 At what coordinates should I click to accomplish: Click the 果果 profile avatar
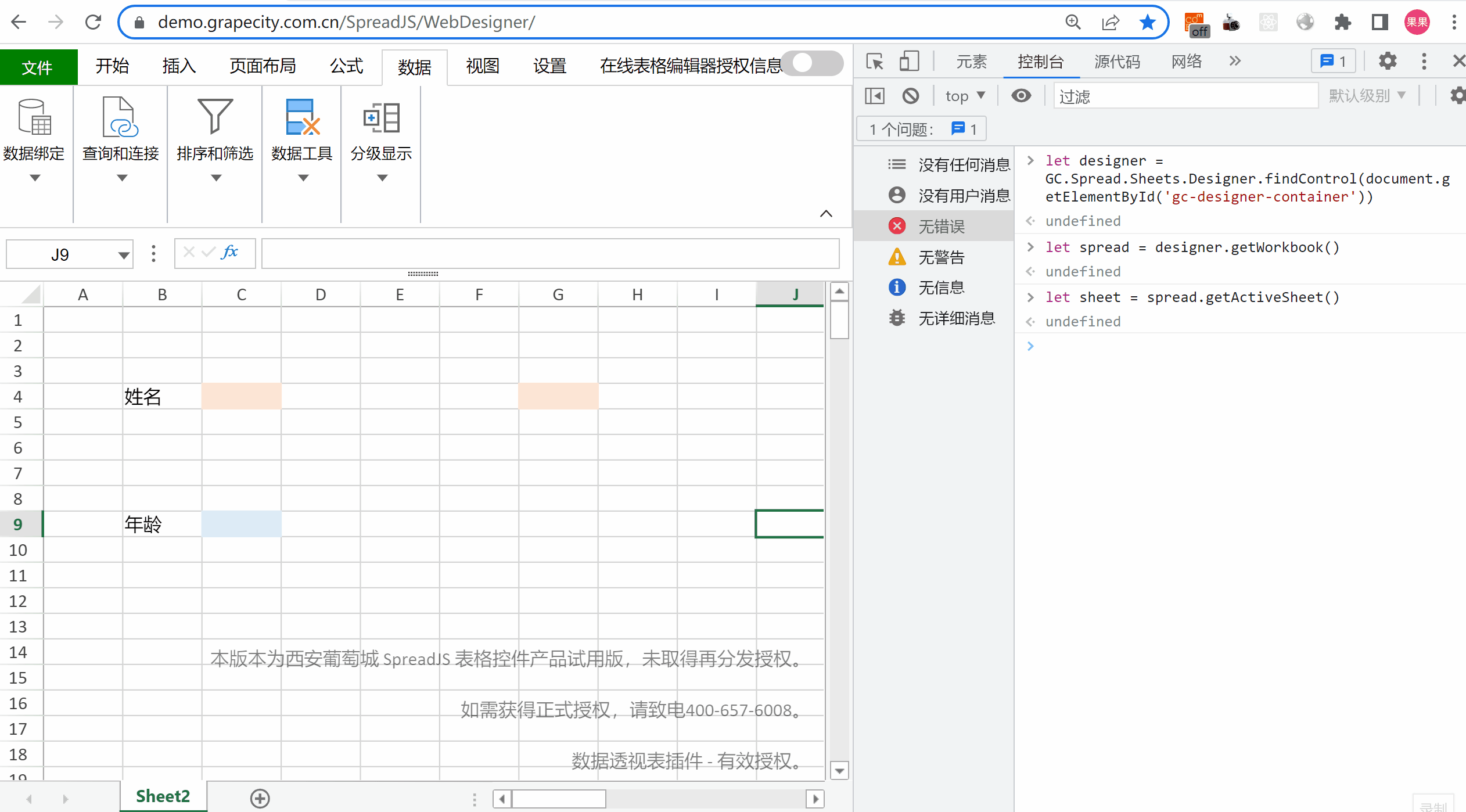pos(1417,22)
